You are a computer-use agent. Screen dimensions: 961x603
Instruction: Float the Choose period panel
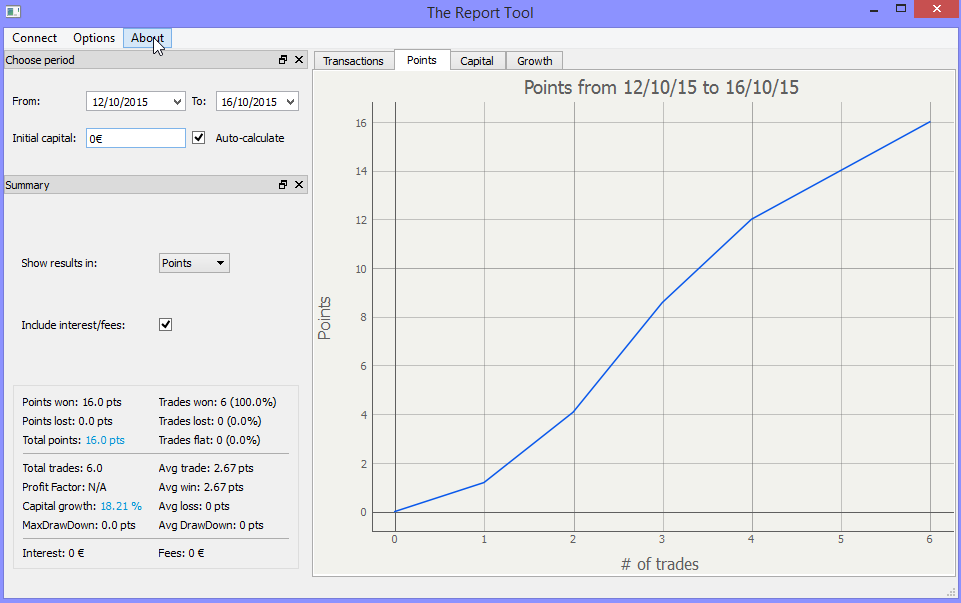[x=283, y=59]
